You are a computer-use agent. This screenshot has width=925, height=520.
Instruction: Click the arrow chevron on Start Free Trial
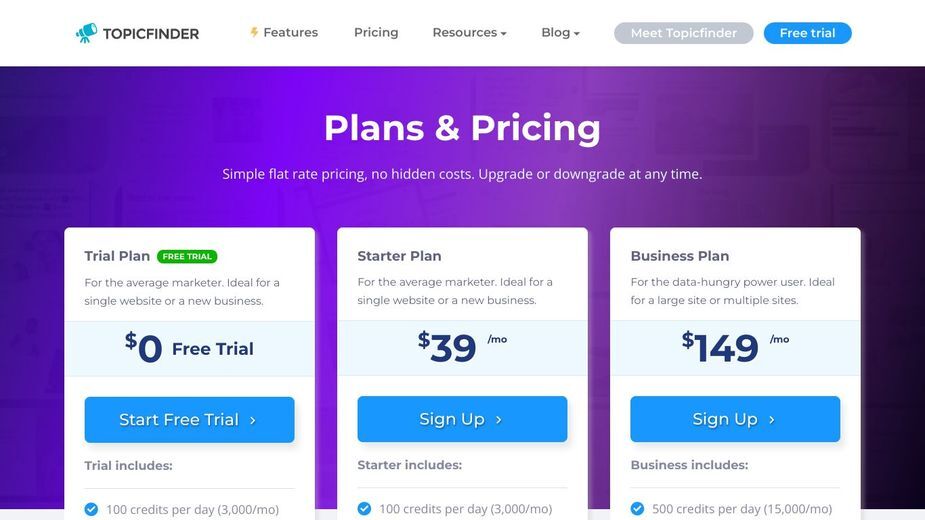(253, 420)
